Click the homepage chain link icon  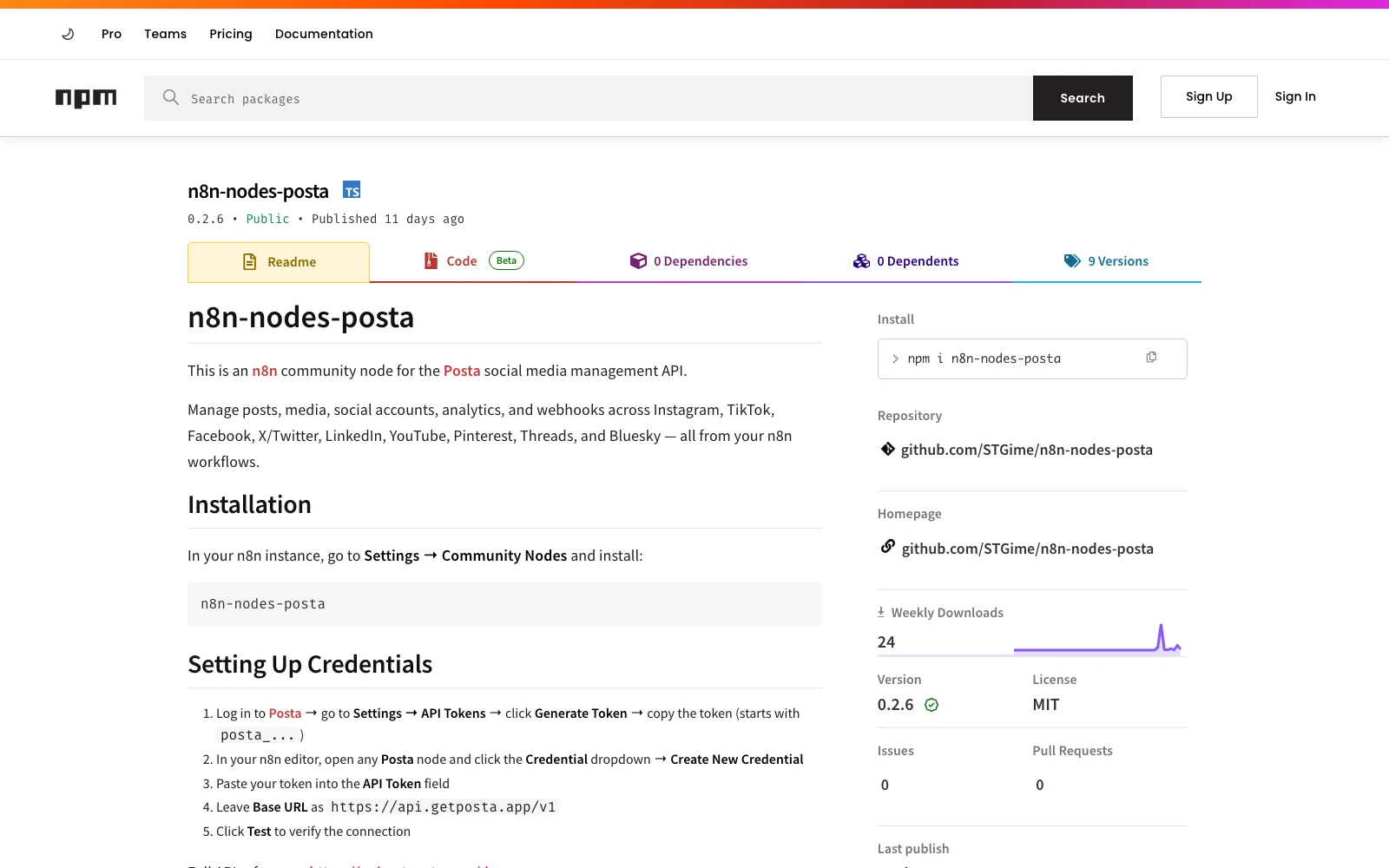point(888,546)
